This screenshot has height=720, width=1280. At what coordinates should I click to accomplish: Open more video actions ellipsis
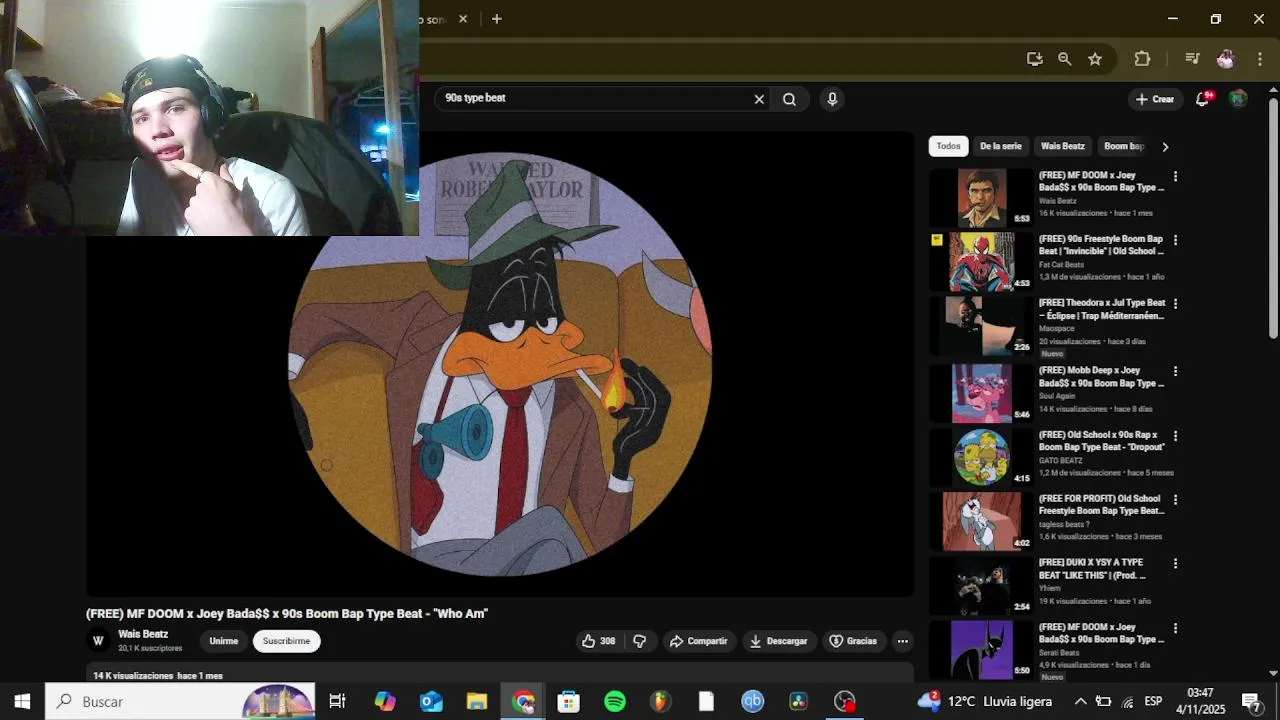(902, 641)
